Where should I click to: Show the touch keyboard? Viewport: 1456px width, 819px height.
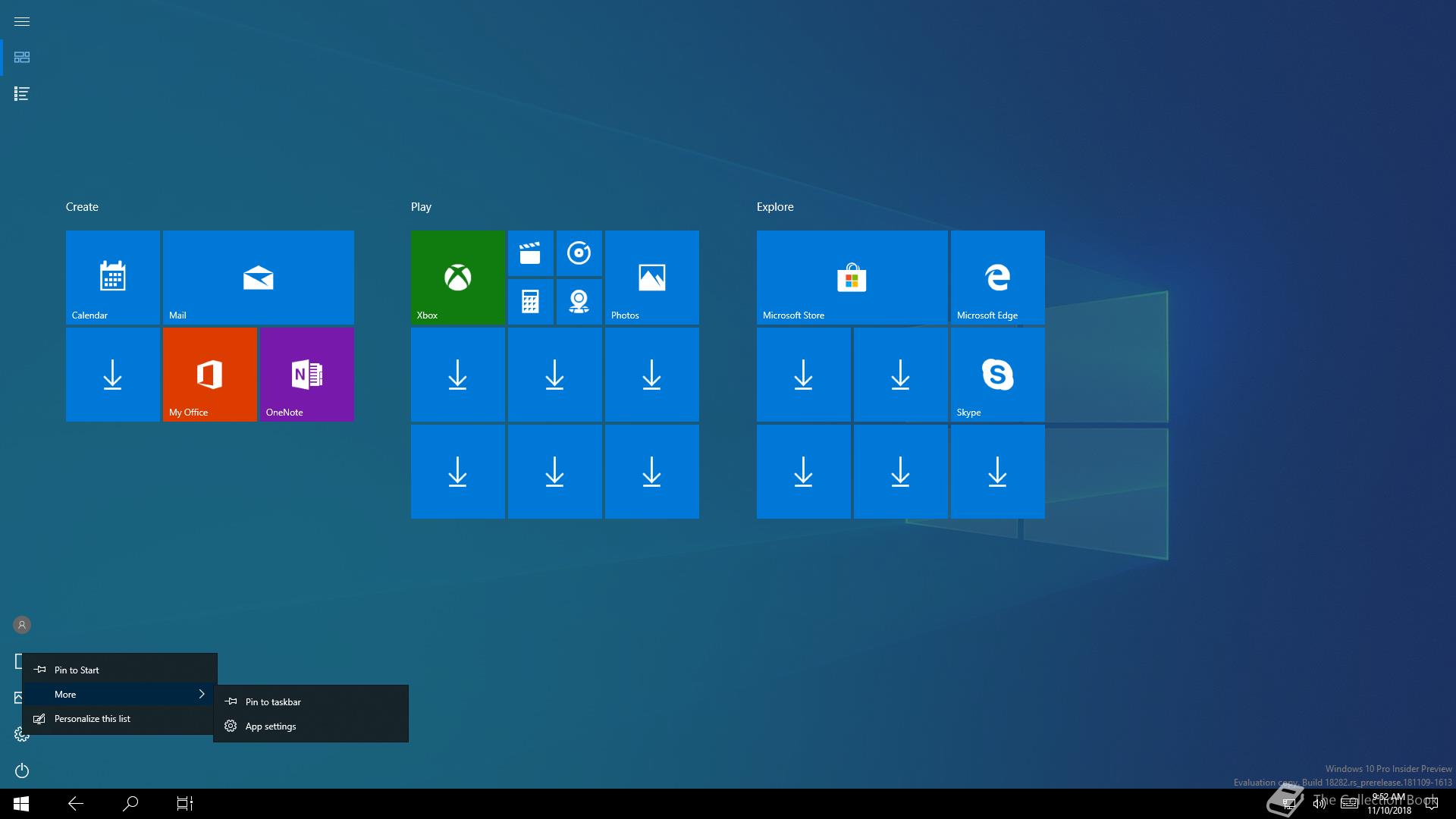pyautogui.click(x=1349, y=804)
